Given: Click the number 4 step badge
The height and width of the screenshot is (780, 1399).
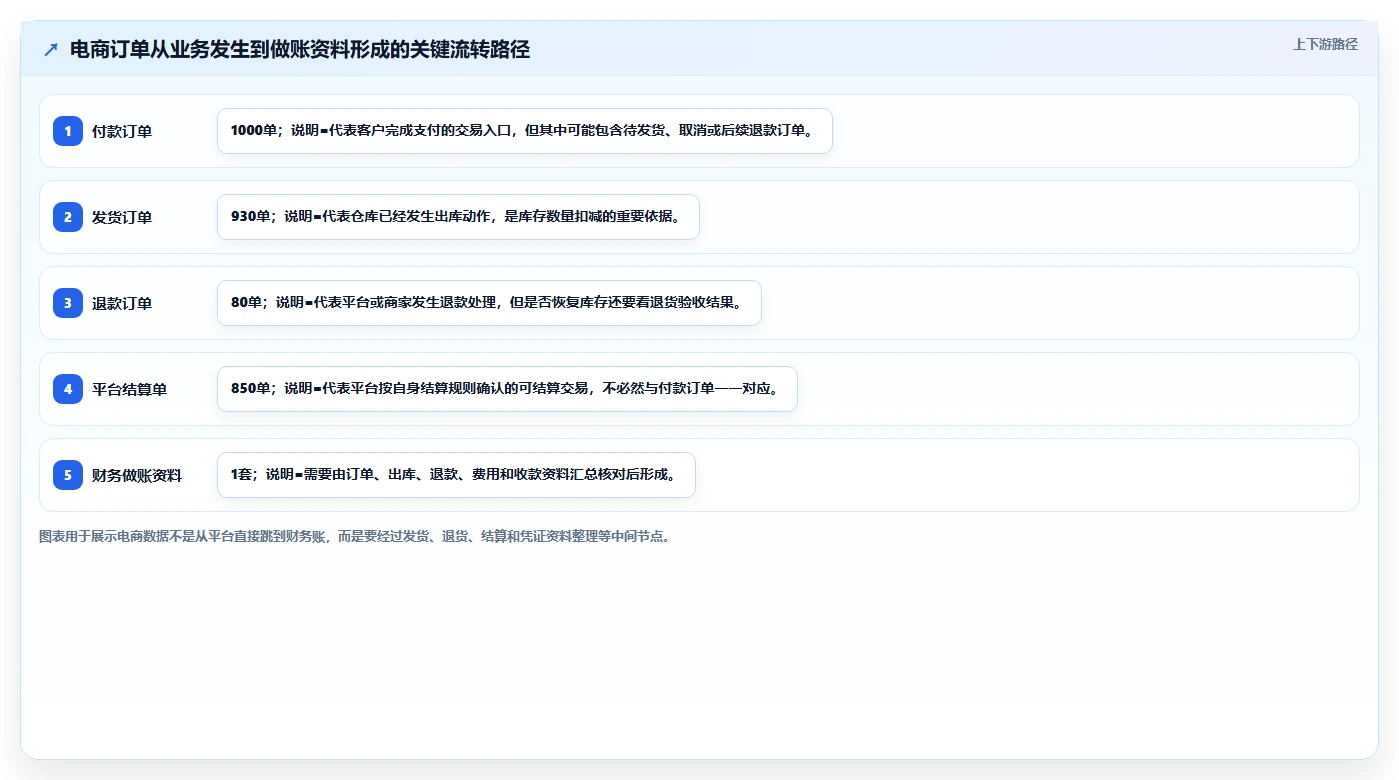Looking at the screenshot, I should click(x=68, y=389).
